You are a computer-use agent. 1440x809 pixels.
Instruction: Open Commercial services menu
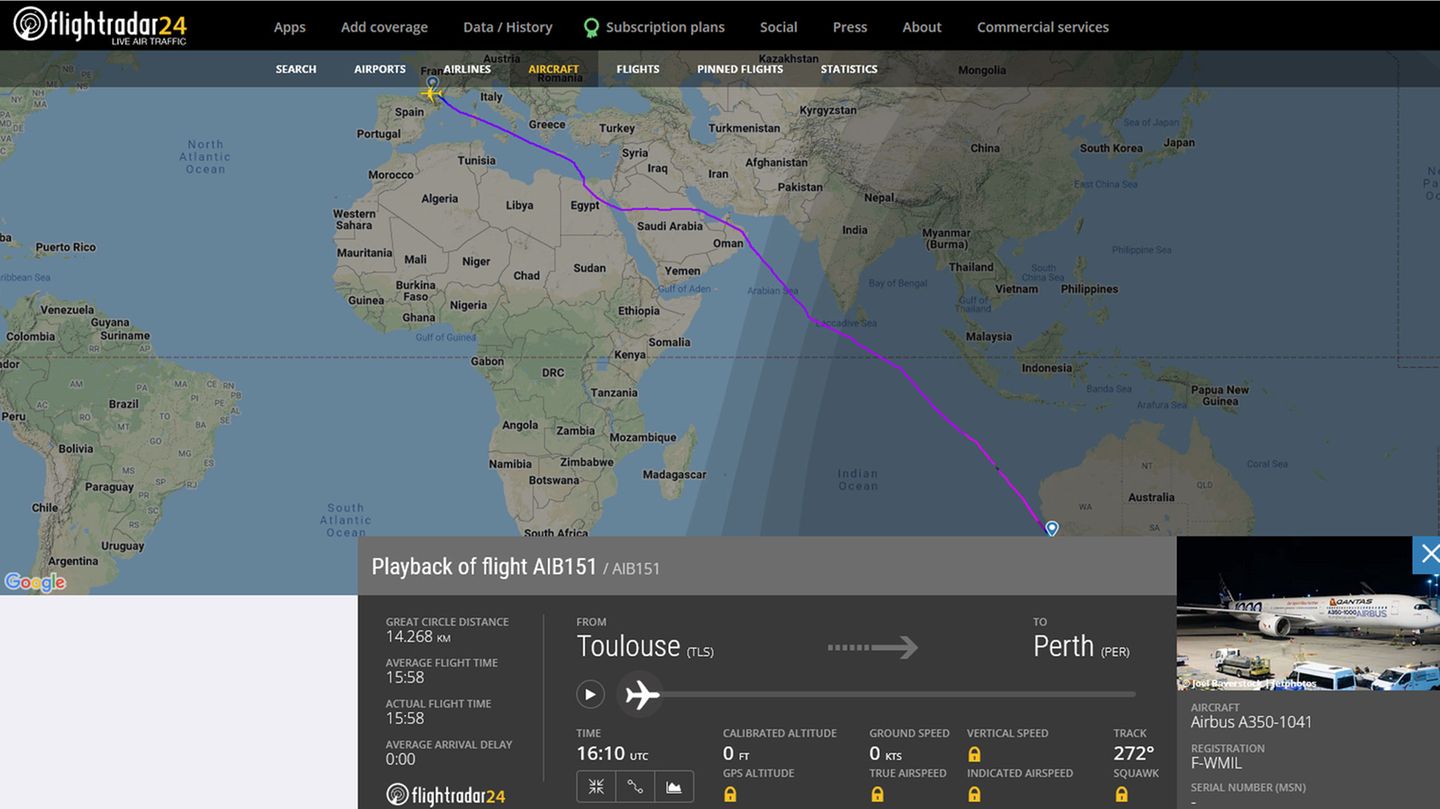point(1043,27)
